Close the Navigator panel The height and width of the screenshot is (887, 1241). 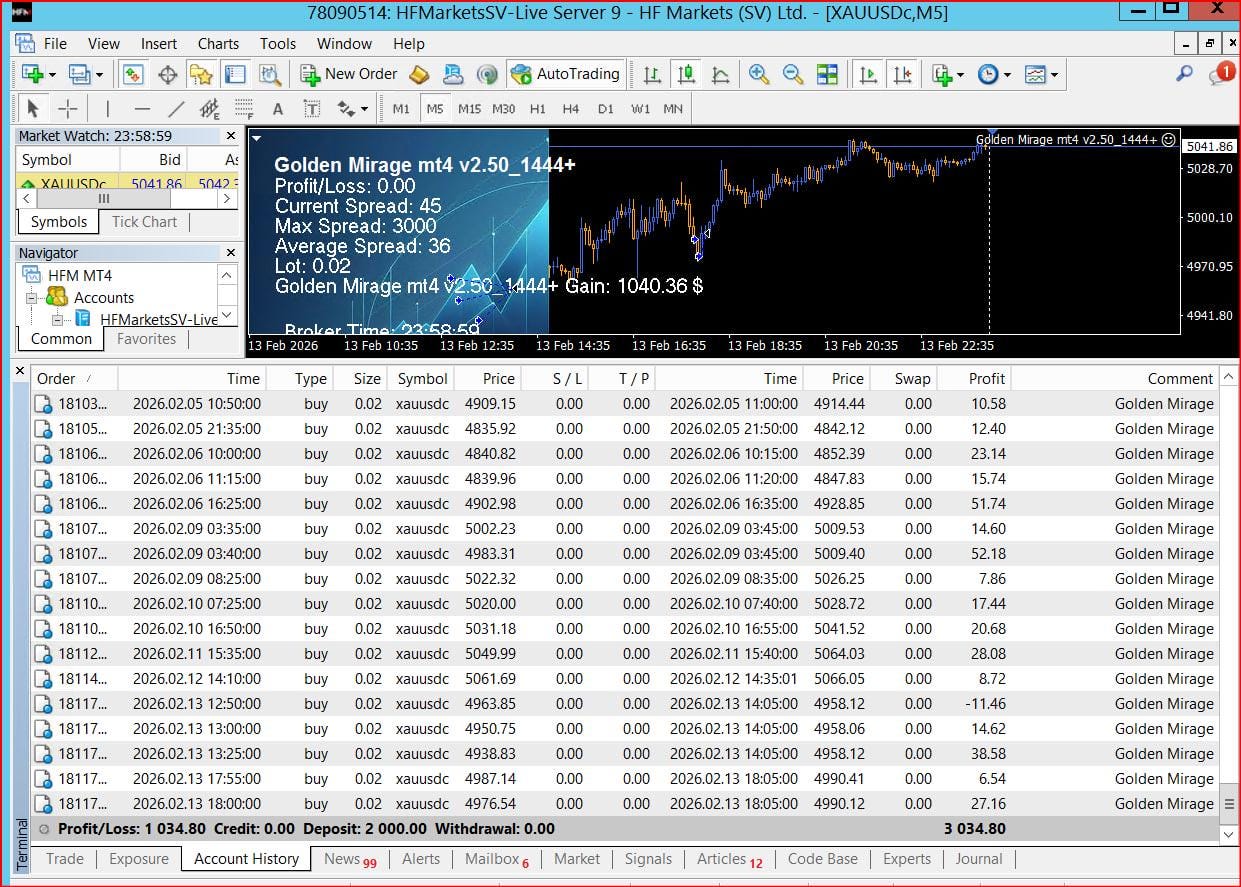click(x=231, y=253)
